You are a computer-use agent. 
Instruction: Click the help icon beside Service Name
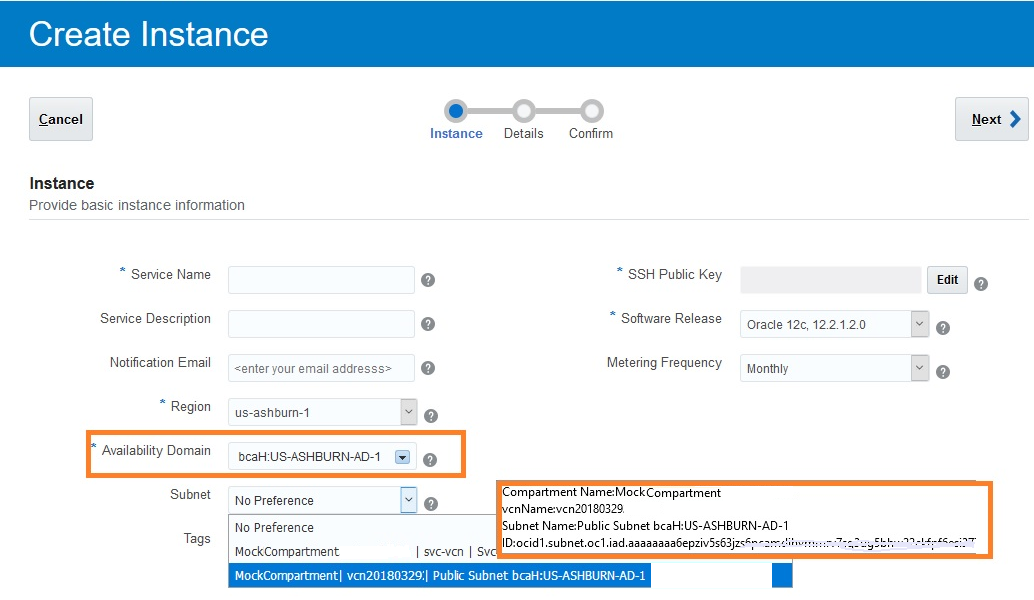pos(428,280)
